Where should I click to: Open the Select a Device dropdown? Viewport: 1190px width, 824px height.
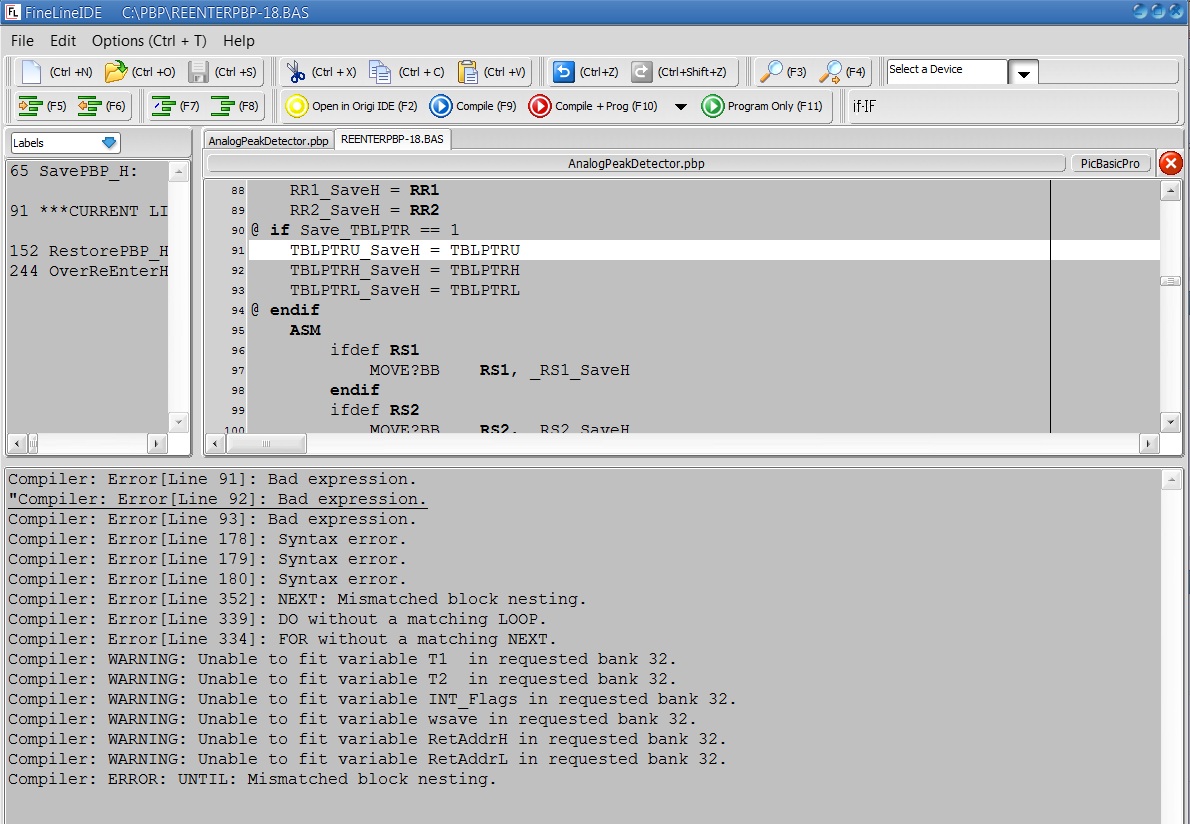coord(1023,73)
